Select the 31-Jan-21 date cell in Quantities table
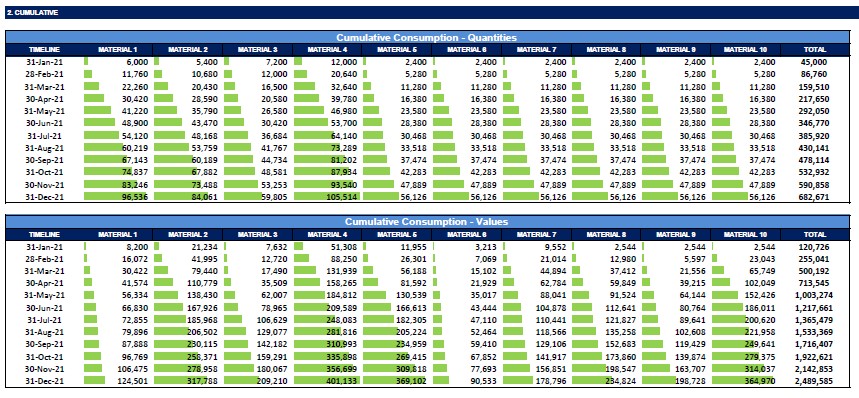 pos(44,62)
